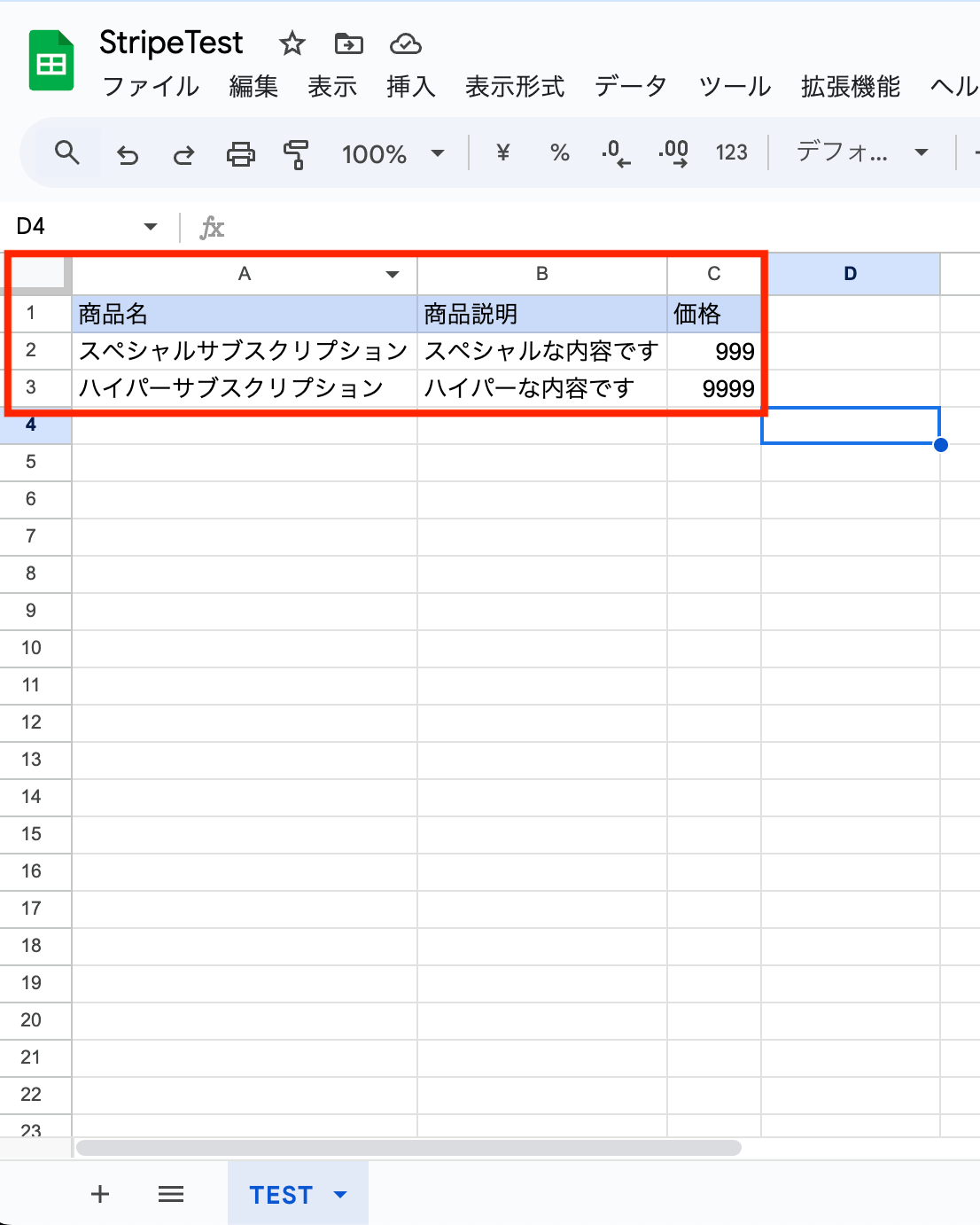The height and width of the screenshot is (1225, 980).
Task: Open the 挿入 menu
Action: 411,87
